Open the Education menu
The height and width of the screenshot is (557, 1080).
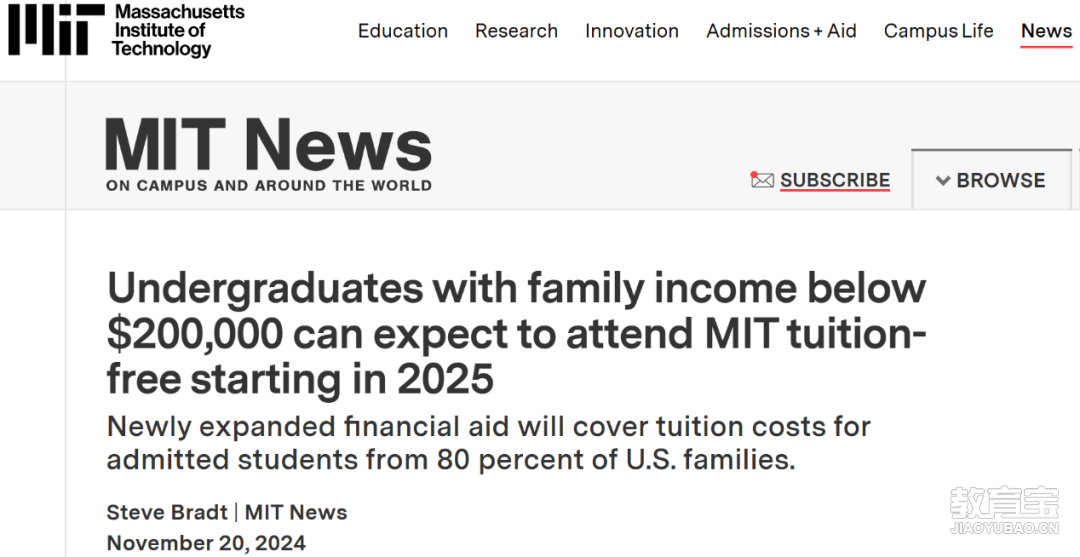[403, 31]
